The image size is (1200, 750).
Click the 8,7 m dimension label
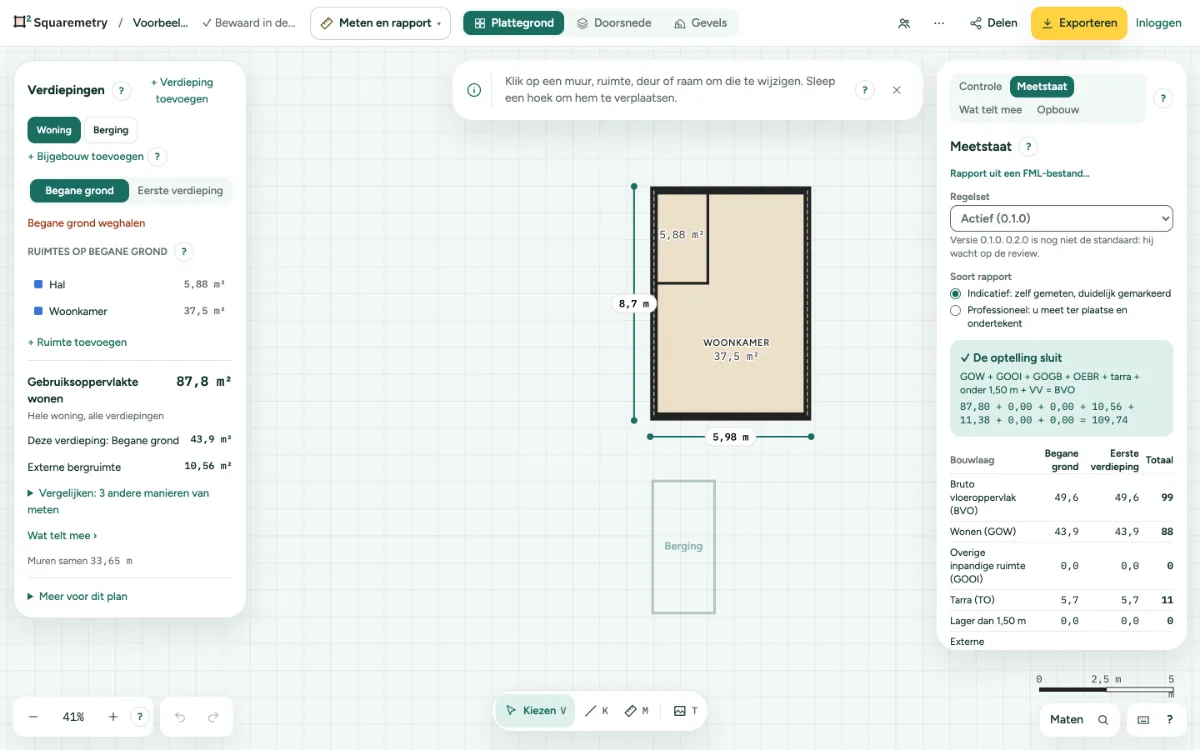click(x=634, y=304)
